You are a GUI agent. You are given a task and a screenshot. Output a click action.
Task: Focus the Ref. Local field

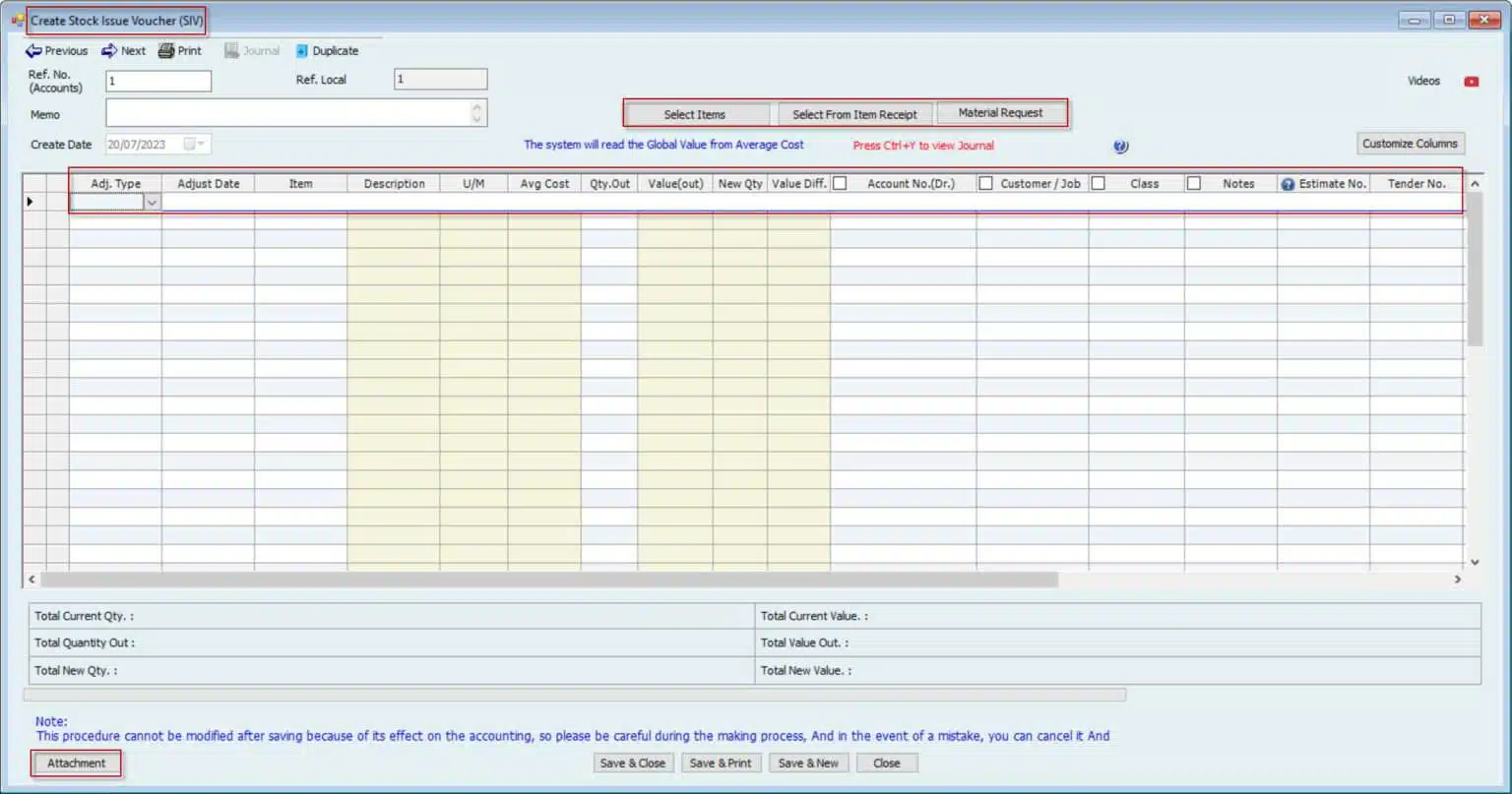point(441,80)
